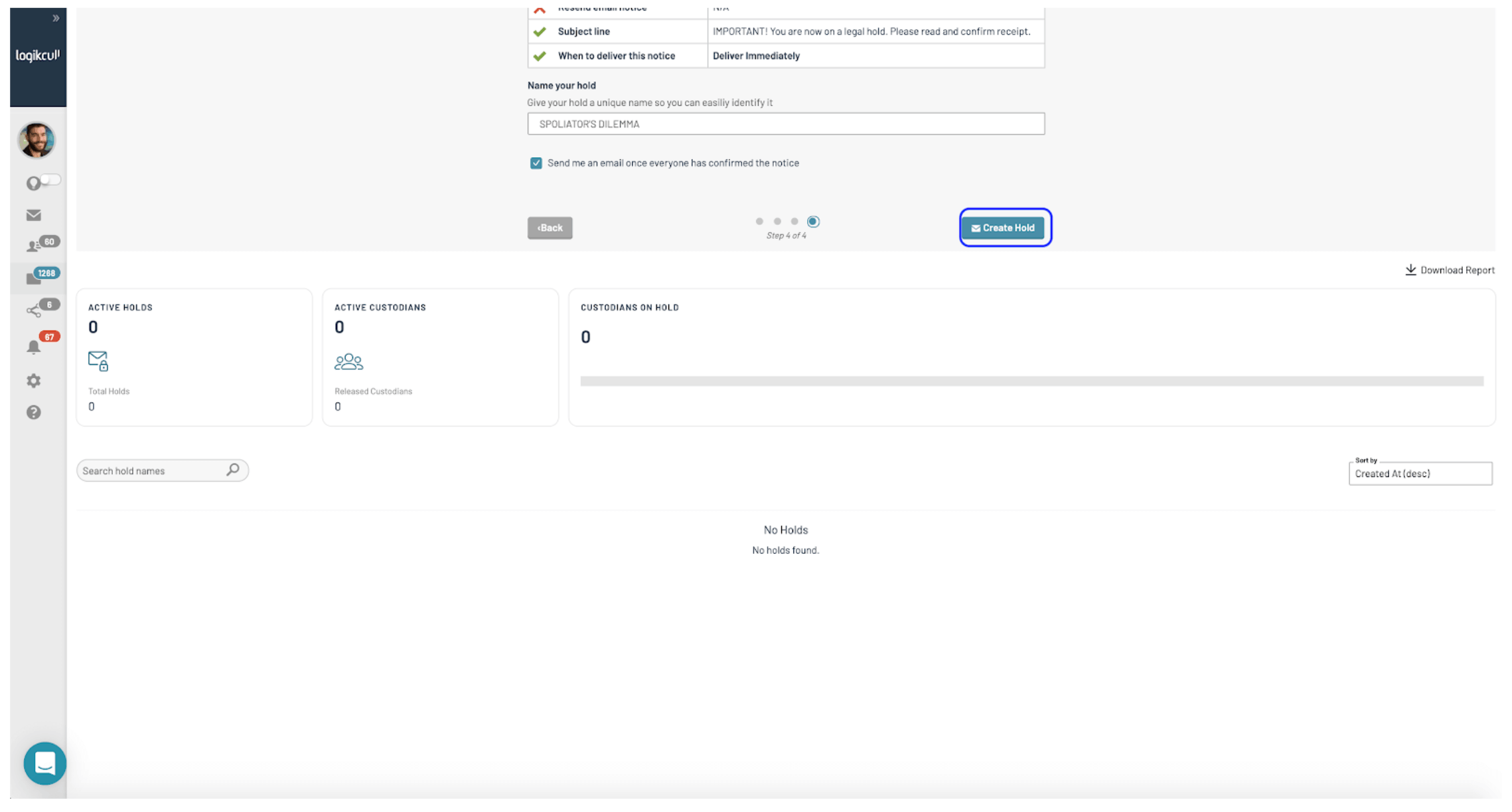The height and width of the screenshot is (812, 1512).
Task: Open the Sort by dropdown
Action: pyautogui.click(x=1420, y=474)
